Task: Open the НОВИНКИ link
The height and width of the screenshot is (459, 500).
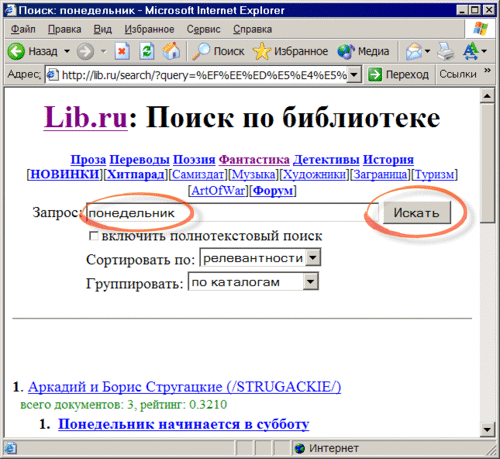Action: click(65, 174)
